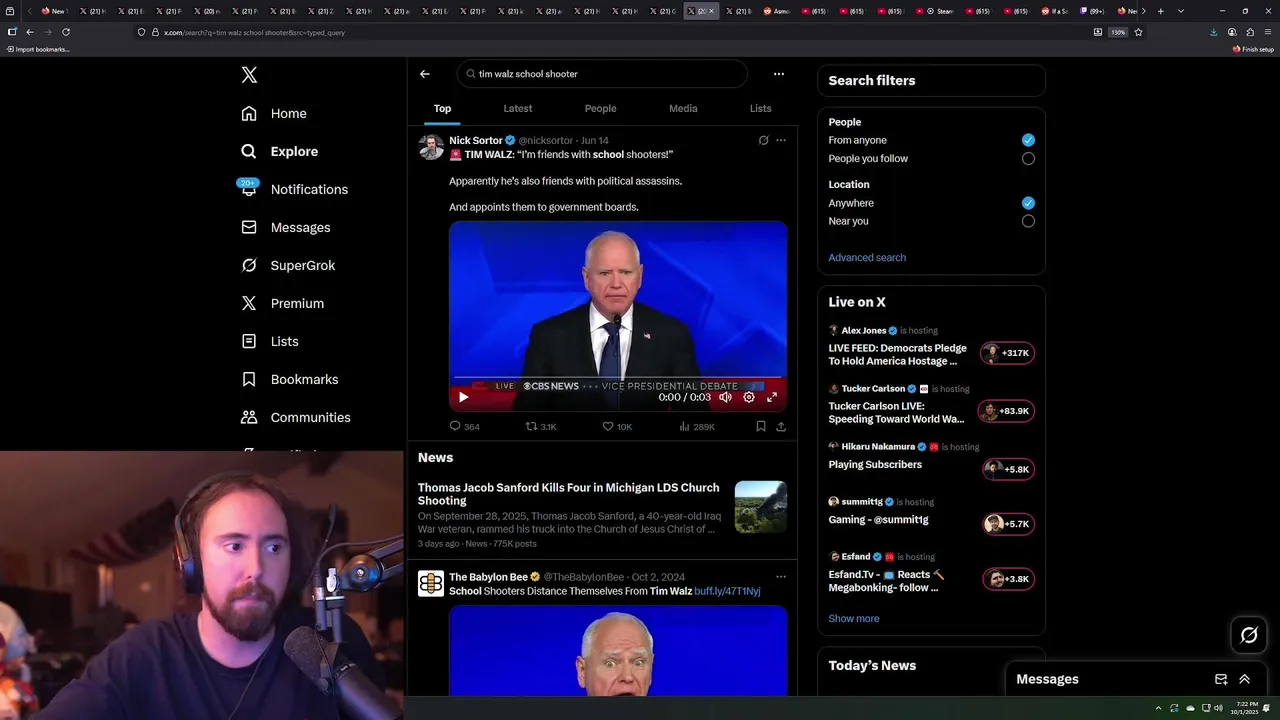Share Nick Sortor post

coord(781,426)
